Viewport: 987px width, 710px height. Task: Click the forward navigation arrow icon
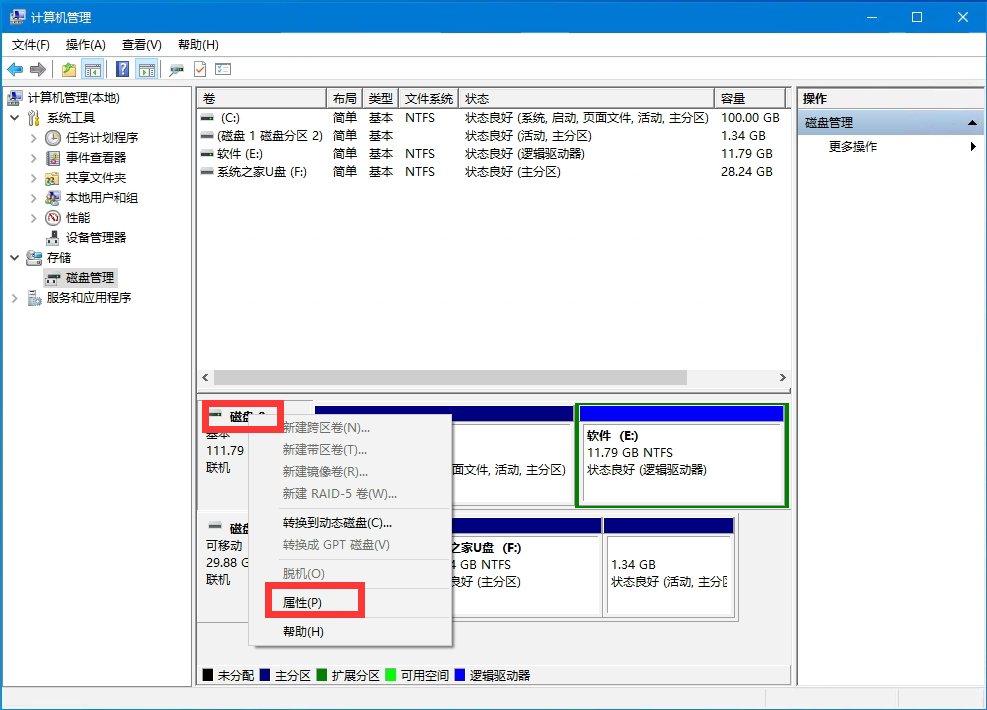pyautogui.click(x=36, y=68)
